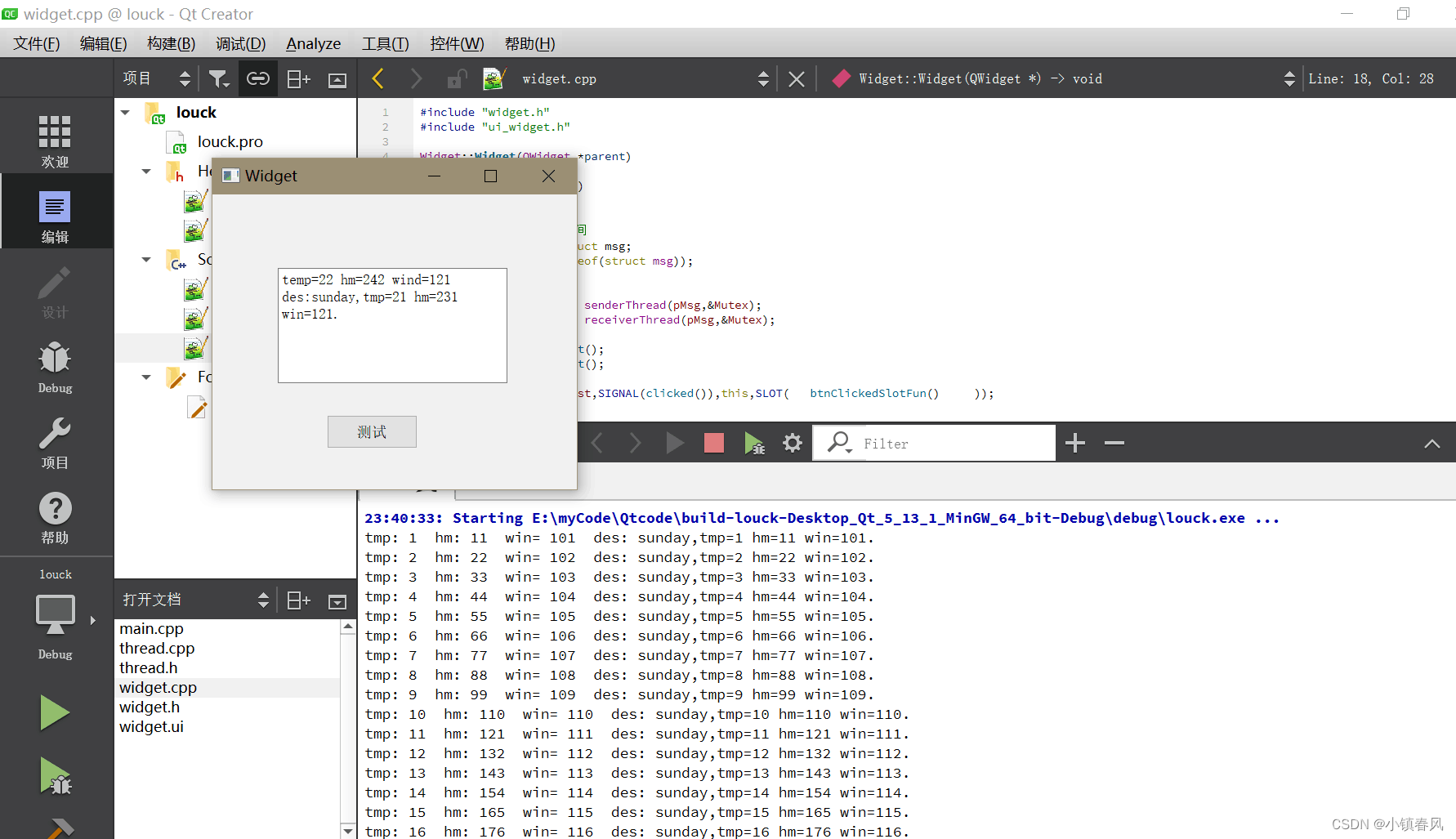Screen dimensions: 1456x839
Task: Go back in editor navigation history
Action: [x=377, y=78]
